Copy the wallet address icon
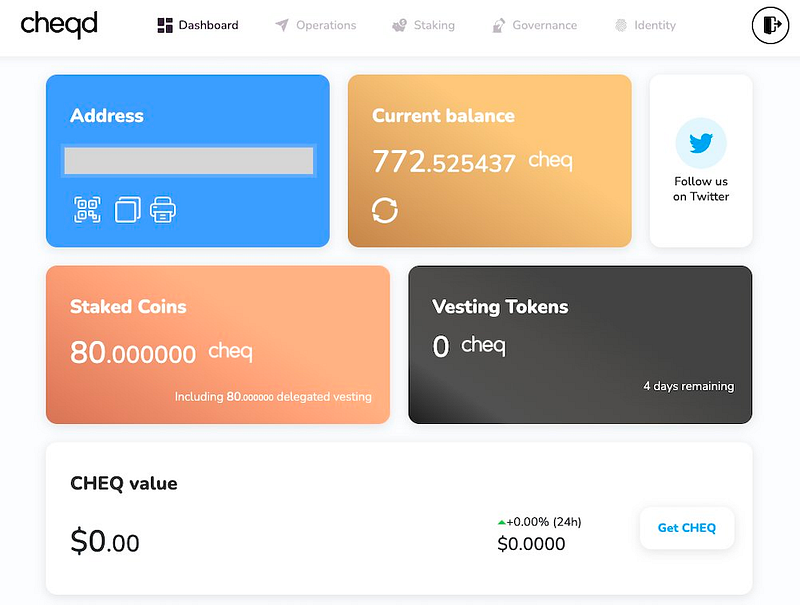800x605 pixels. point(127,210)
